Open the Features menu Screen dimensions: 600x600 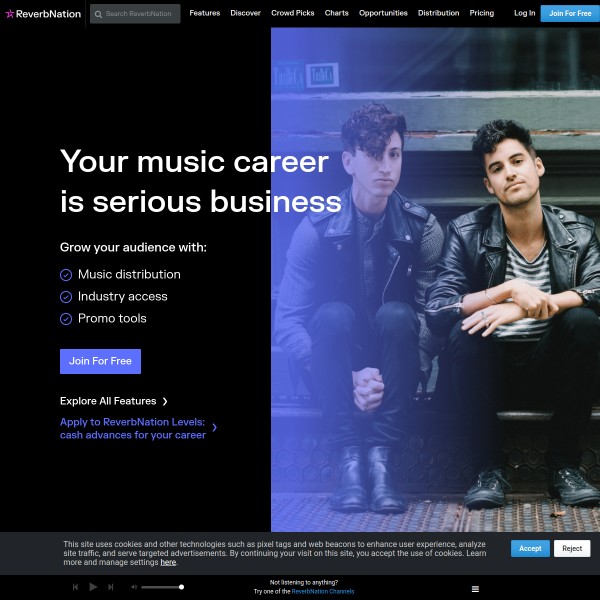(x=205, y=13)
